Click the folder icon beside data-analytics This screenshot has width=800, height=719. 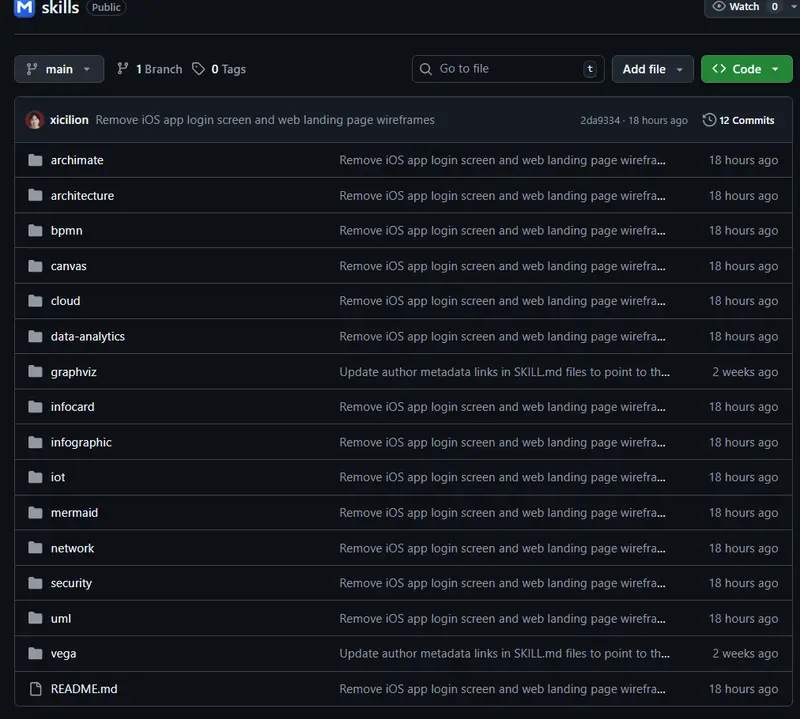(35, 336)
